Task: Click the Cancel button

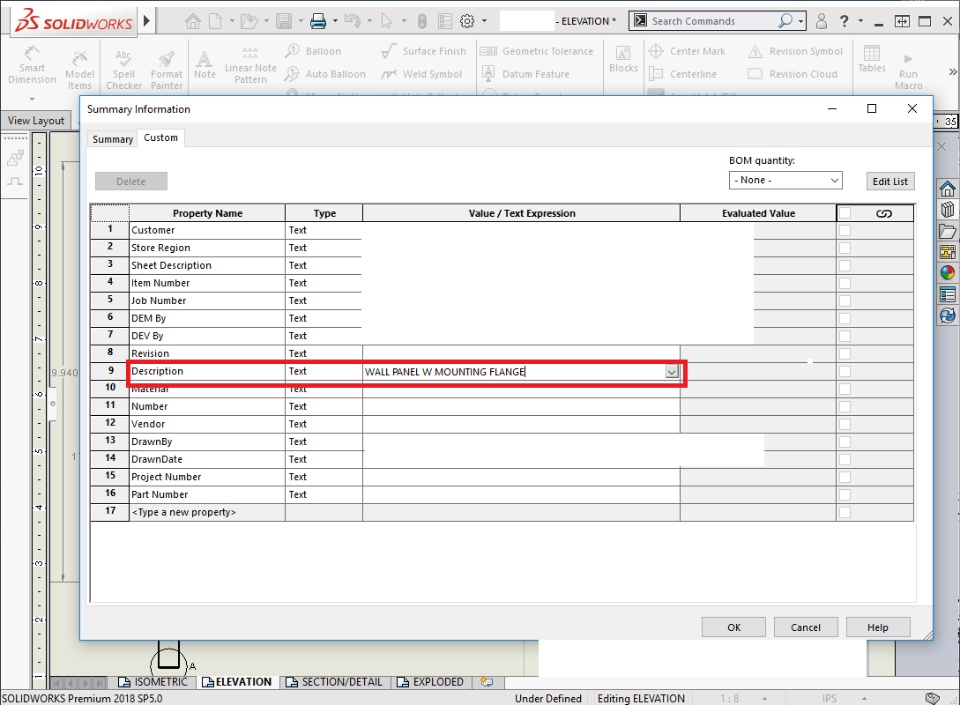Action: pyautogui.click(x=806, y=627)
